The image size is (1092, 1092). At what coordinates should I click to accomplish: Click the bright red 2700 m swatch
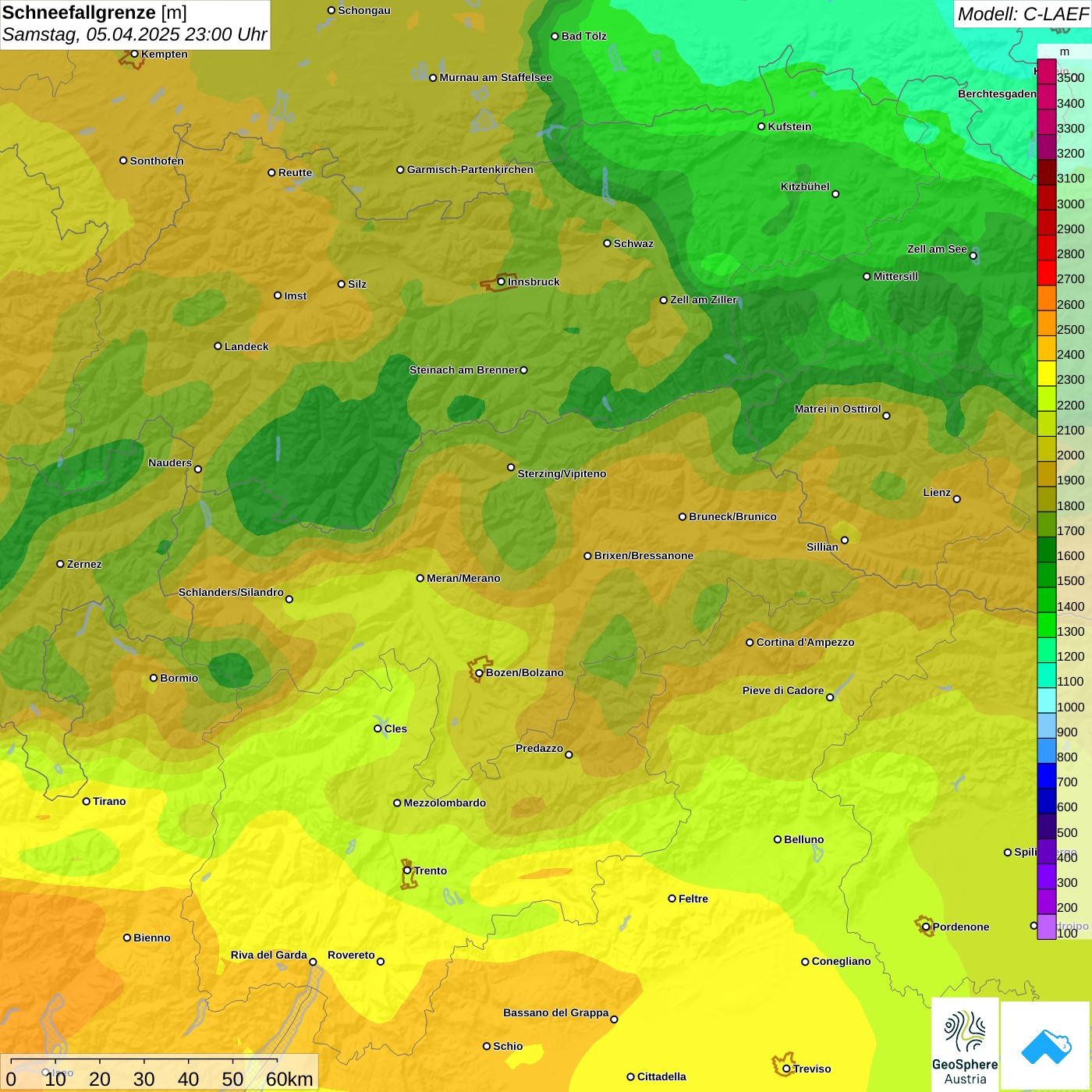(1047, 273)
